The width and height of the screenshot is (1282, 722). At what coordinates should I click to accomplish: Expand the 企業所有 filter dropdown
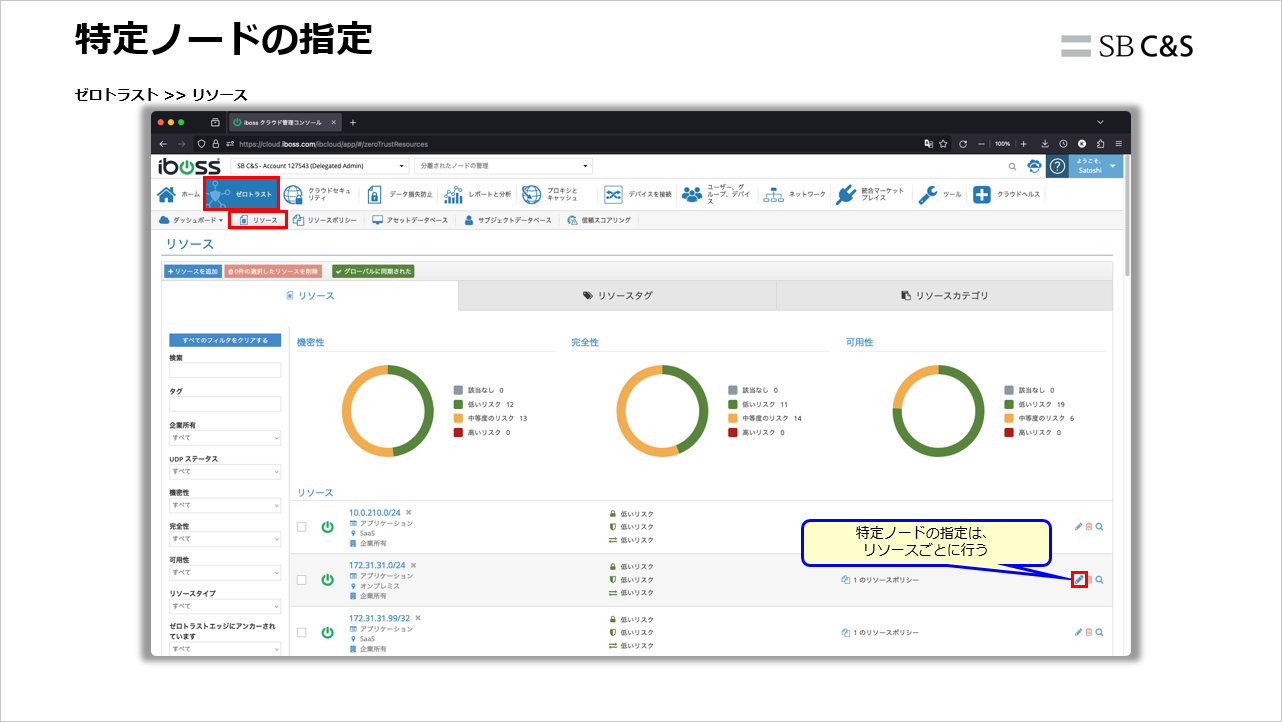pyautogui.click(x=225, y=437)
